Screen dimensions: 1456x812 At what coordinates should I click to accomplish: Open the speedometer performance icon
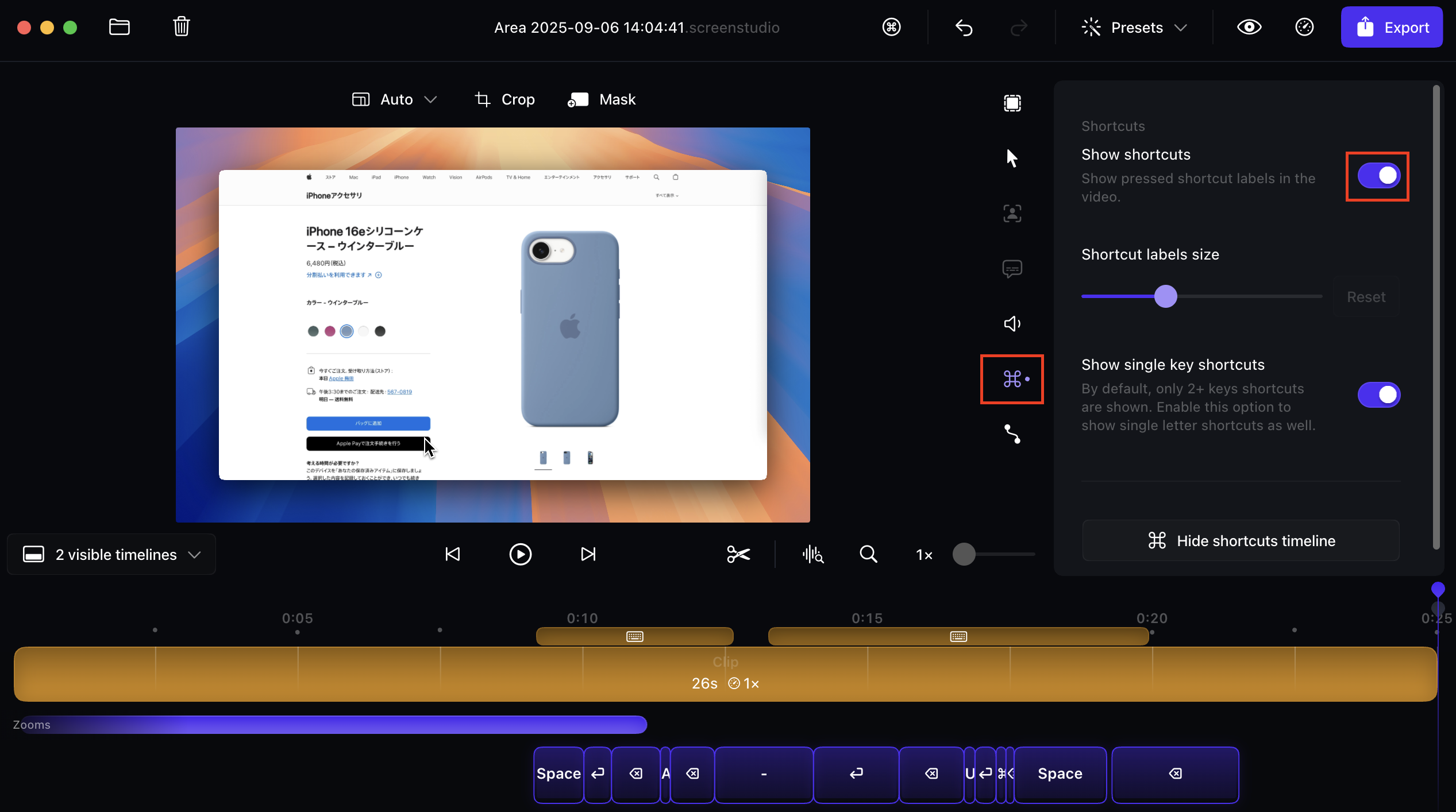[1304, 27]
